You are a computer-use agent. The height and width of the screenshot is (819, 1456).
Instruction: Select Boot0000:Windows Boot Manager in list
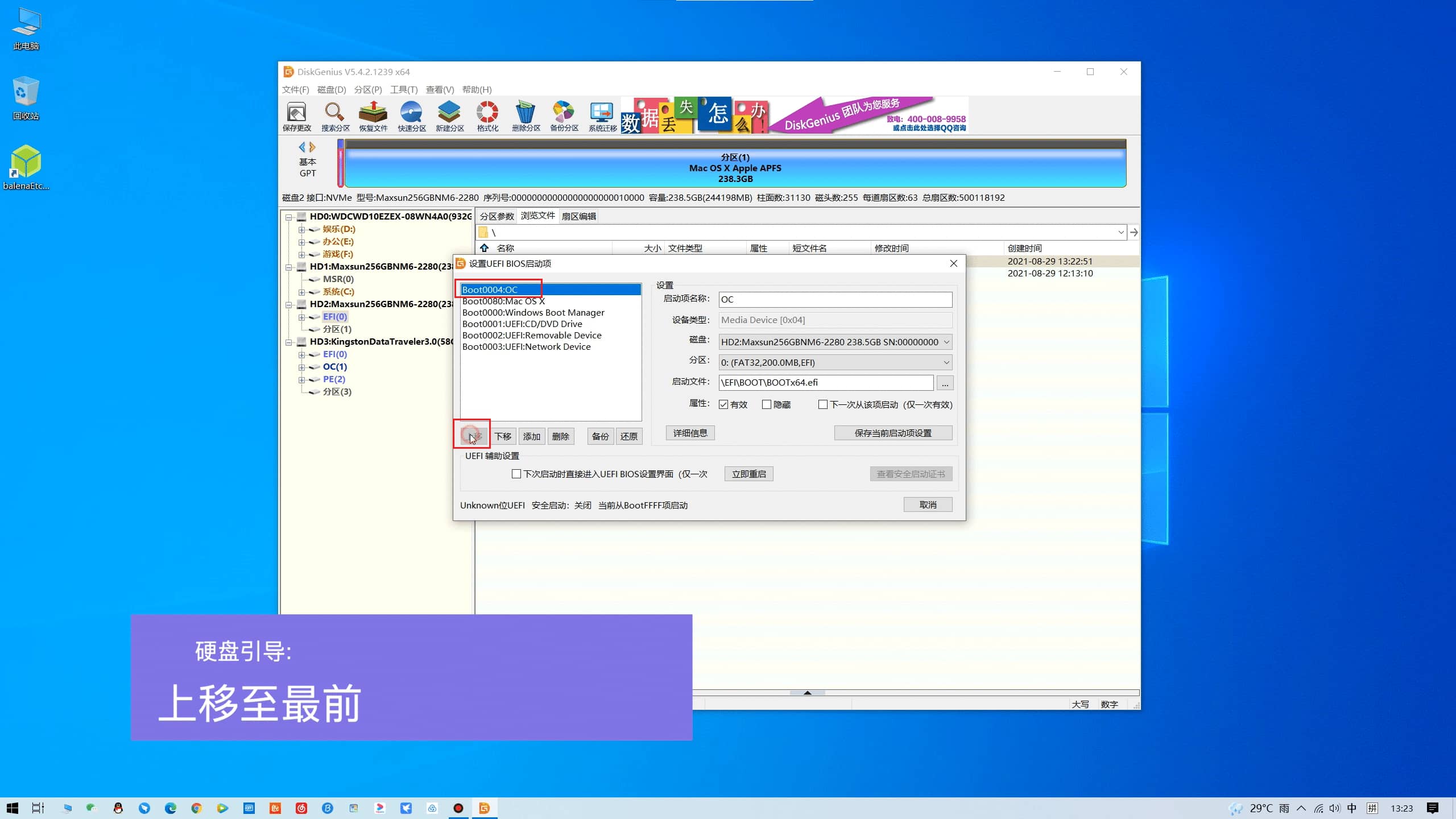point(533,312)
